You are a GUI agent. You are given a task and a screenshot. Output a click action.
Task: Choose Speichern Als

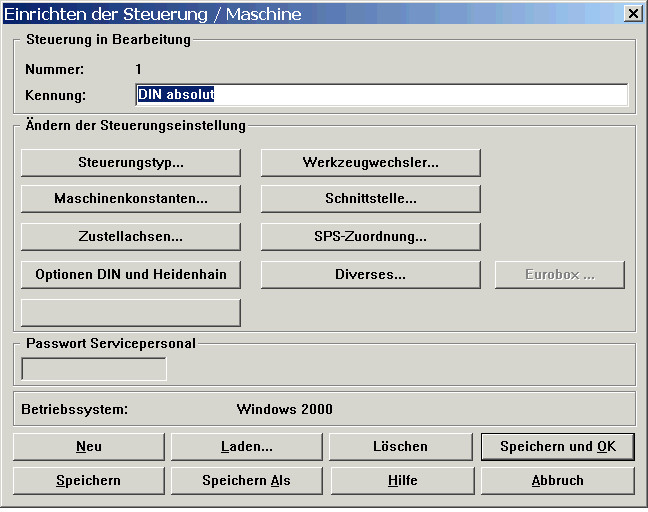[x=246, y=481]
